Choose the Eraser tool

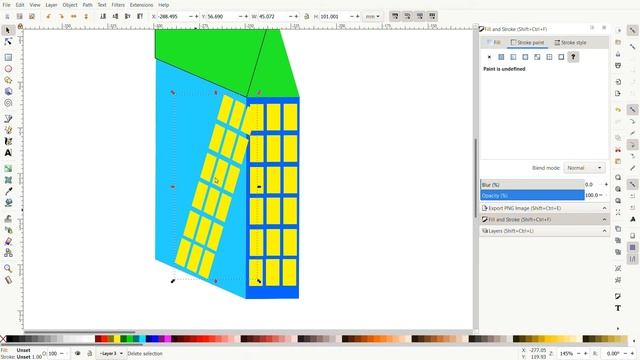coord(8,241)
